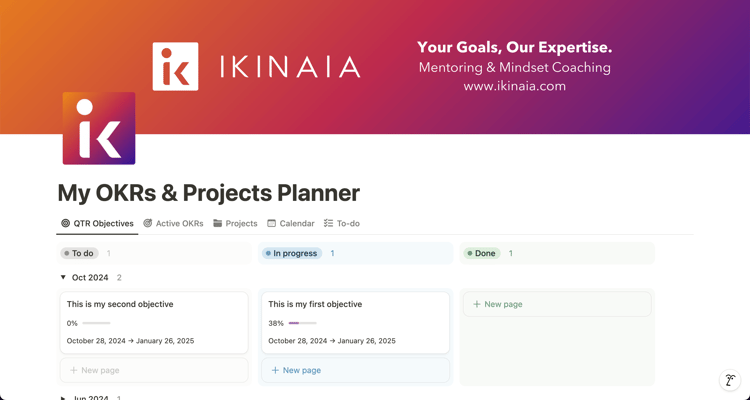Click the palm tree icon at bottom right
The width and height of the screenshot is (750, 400).
[730, 380]
